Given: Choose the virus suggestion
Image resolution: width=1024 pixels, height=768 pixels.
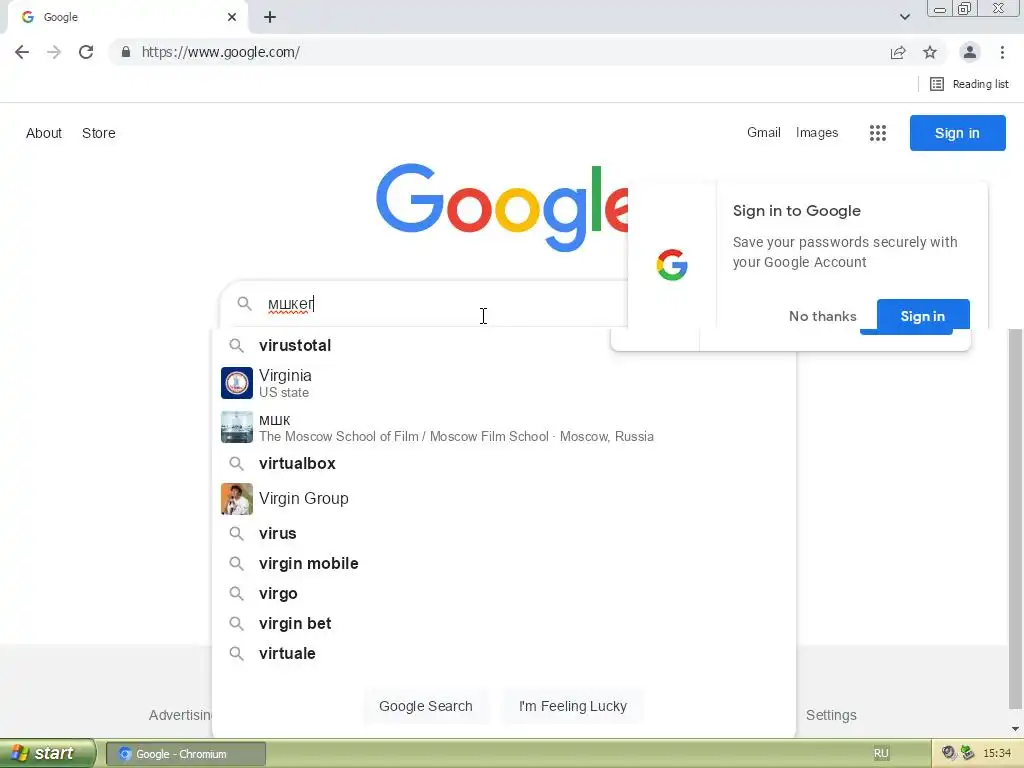Looking at the screenshot, I should [504, 534].
